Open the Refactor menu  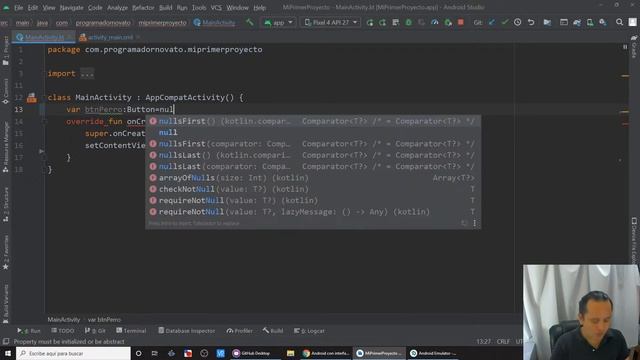tap(143, 8)
